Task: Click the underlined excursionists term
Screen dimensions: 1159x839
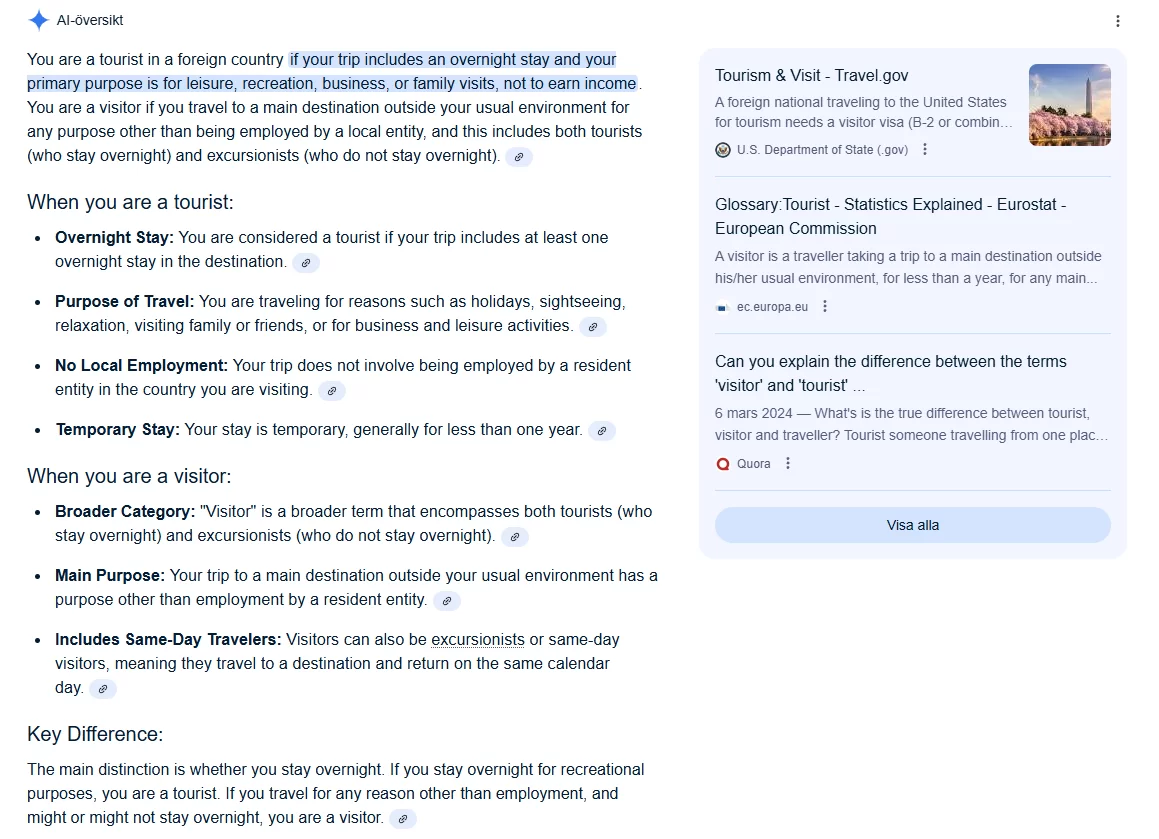Action: click(x=477, y=639)
